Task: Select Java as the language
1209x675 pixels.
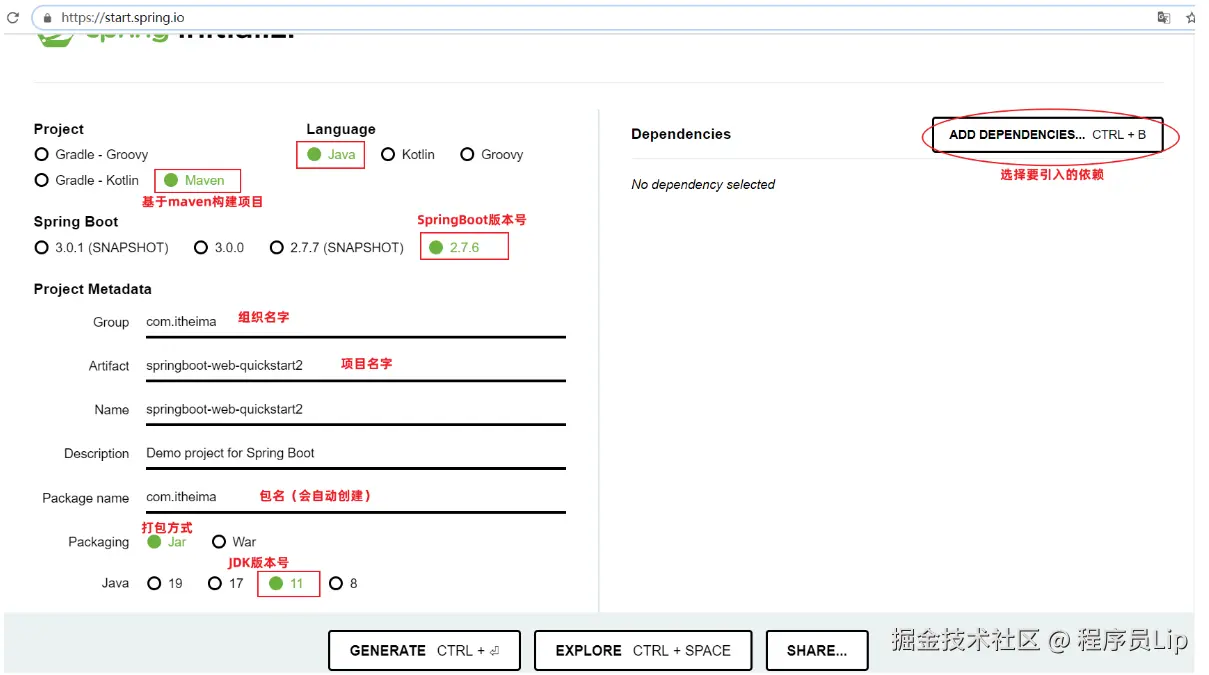Action: (x=331, y=154)
